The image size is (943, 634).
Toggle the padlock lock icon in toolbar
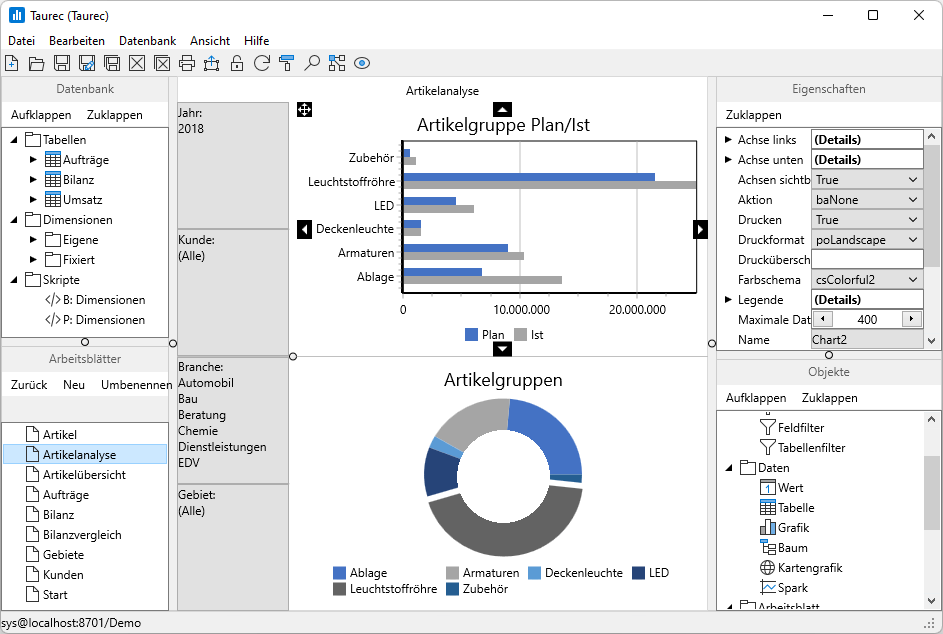[x=237, y=64]
